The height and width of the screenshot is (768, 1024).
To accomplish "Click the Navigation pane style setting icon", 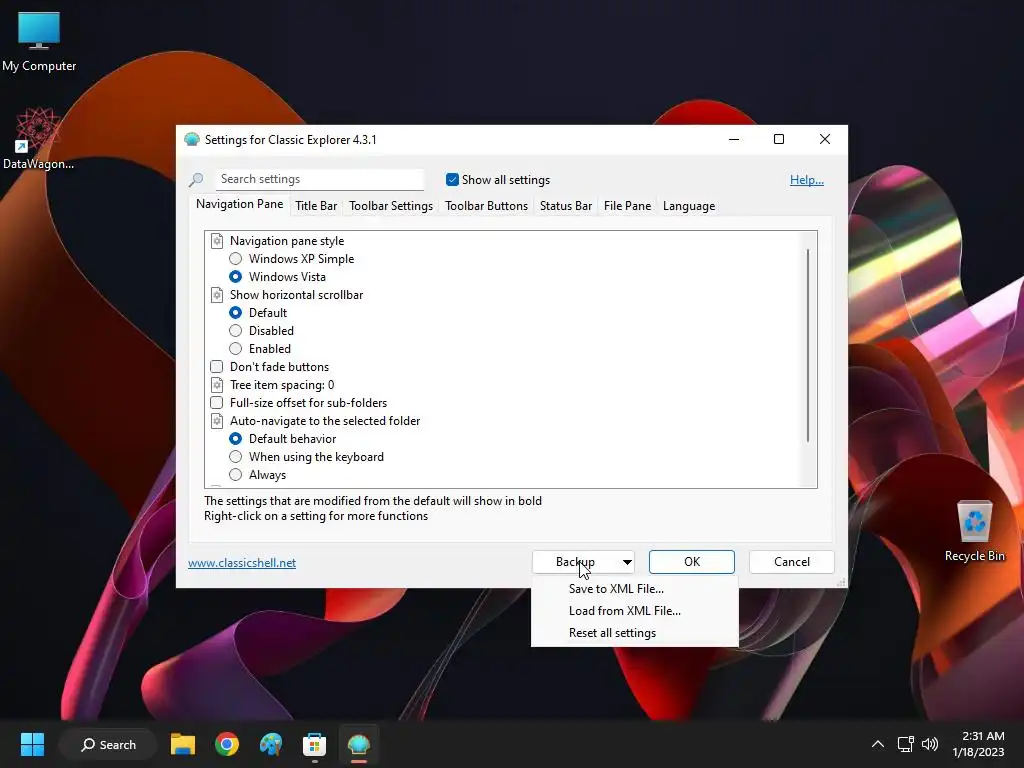I will pyautogui.click(x=217, y=241).
